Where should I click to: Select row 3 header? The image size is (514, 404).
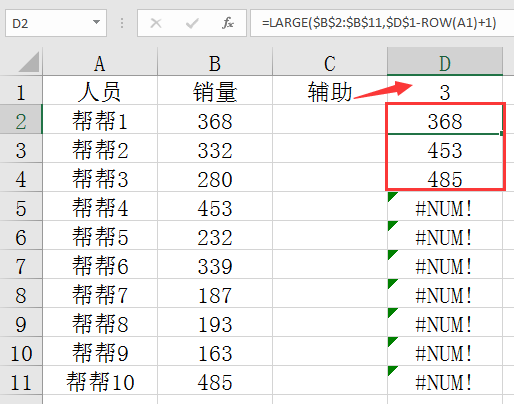21,148
